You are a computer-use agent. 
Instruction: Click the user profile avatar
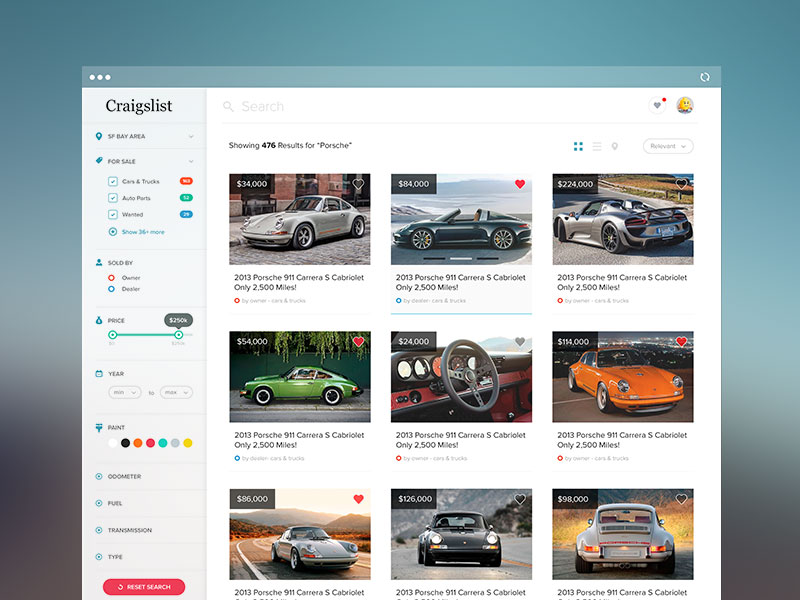(685, 105)
